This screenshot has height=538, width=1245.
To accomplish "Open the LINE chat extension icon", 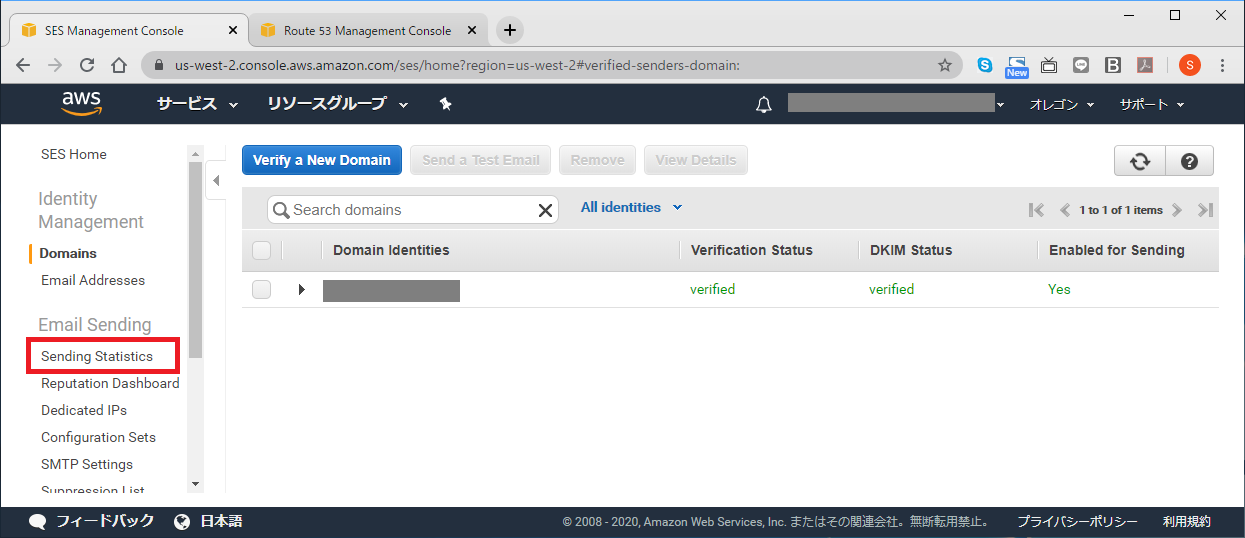I will 1081,65.
